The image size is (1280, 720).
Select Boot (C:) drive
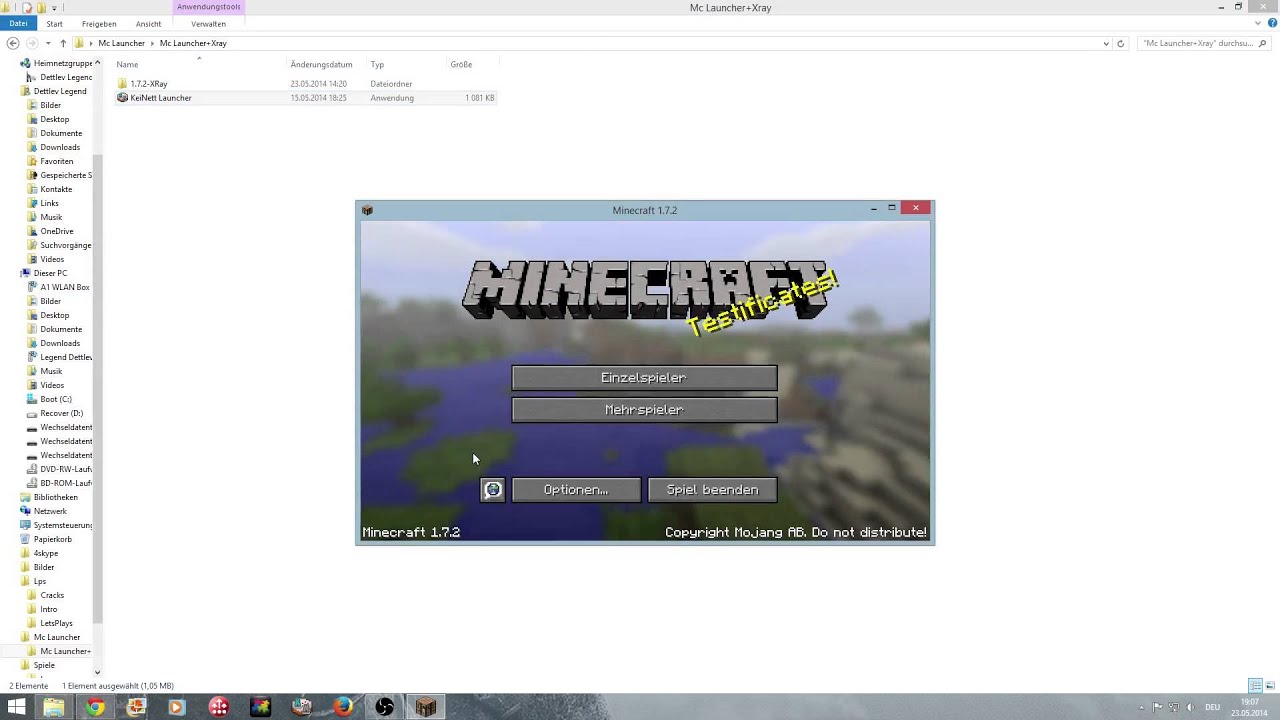point(55,399)
